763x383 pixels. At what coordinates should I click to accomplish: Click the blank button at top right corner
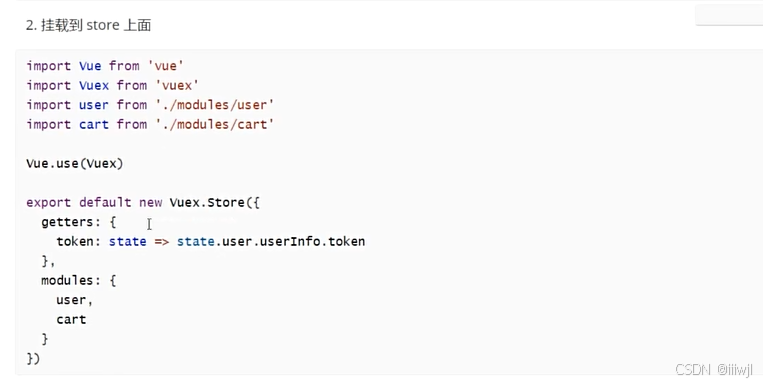point(729,15)
